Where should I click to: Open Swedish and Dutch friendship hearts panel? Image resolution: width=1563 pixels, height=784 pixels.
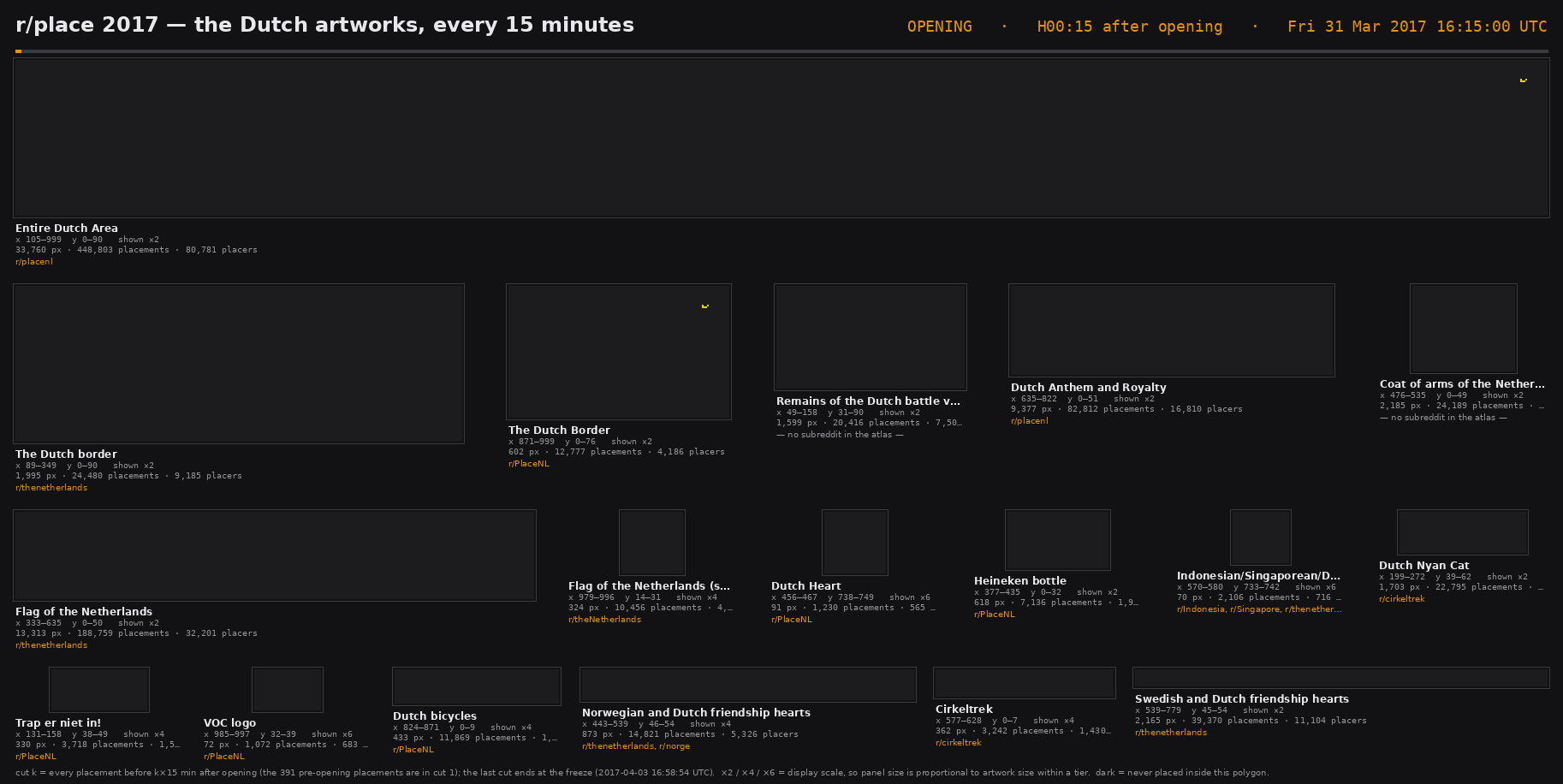(1341, 678)
